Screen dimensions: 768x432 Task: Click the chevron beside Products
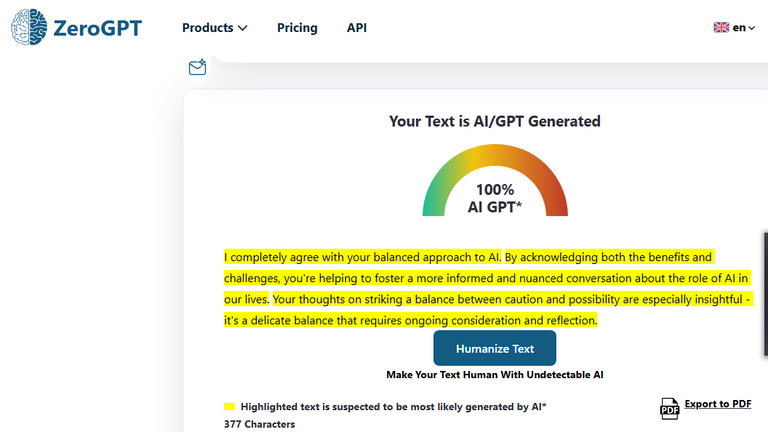tap(242, 28)
